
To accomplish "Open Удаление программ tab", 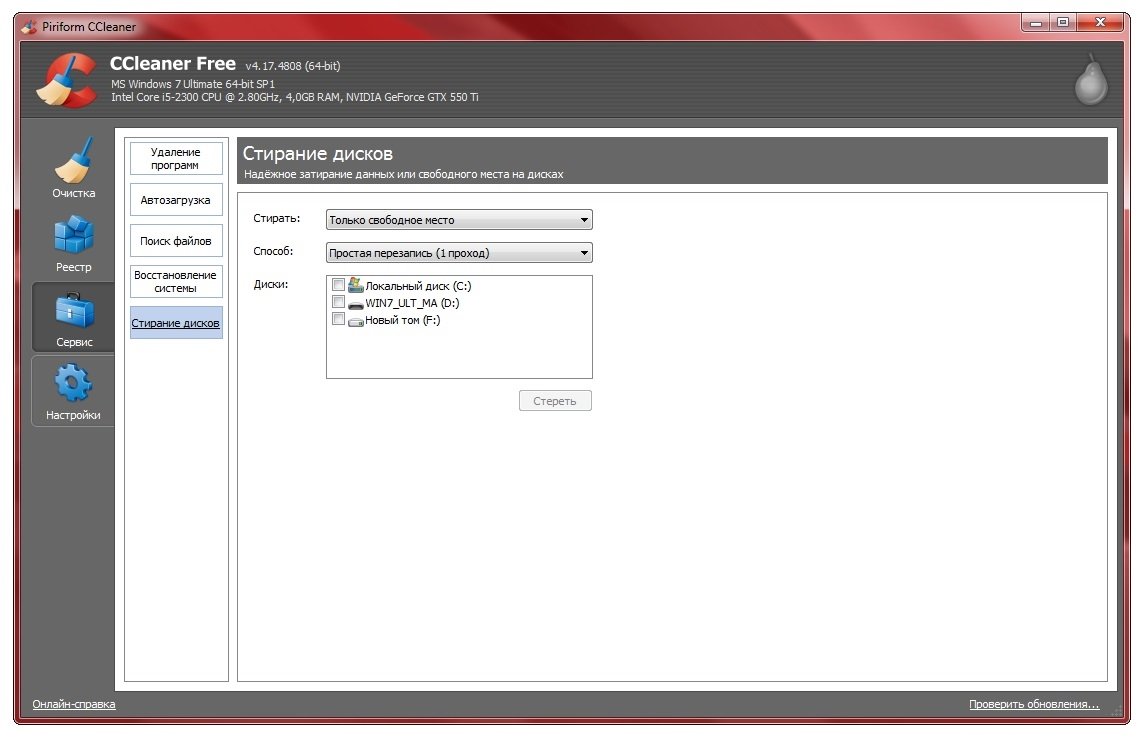I will [176, 158].
